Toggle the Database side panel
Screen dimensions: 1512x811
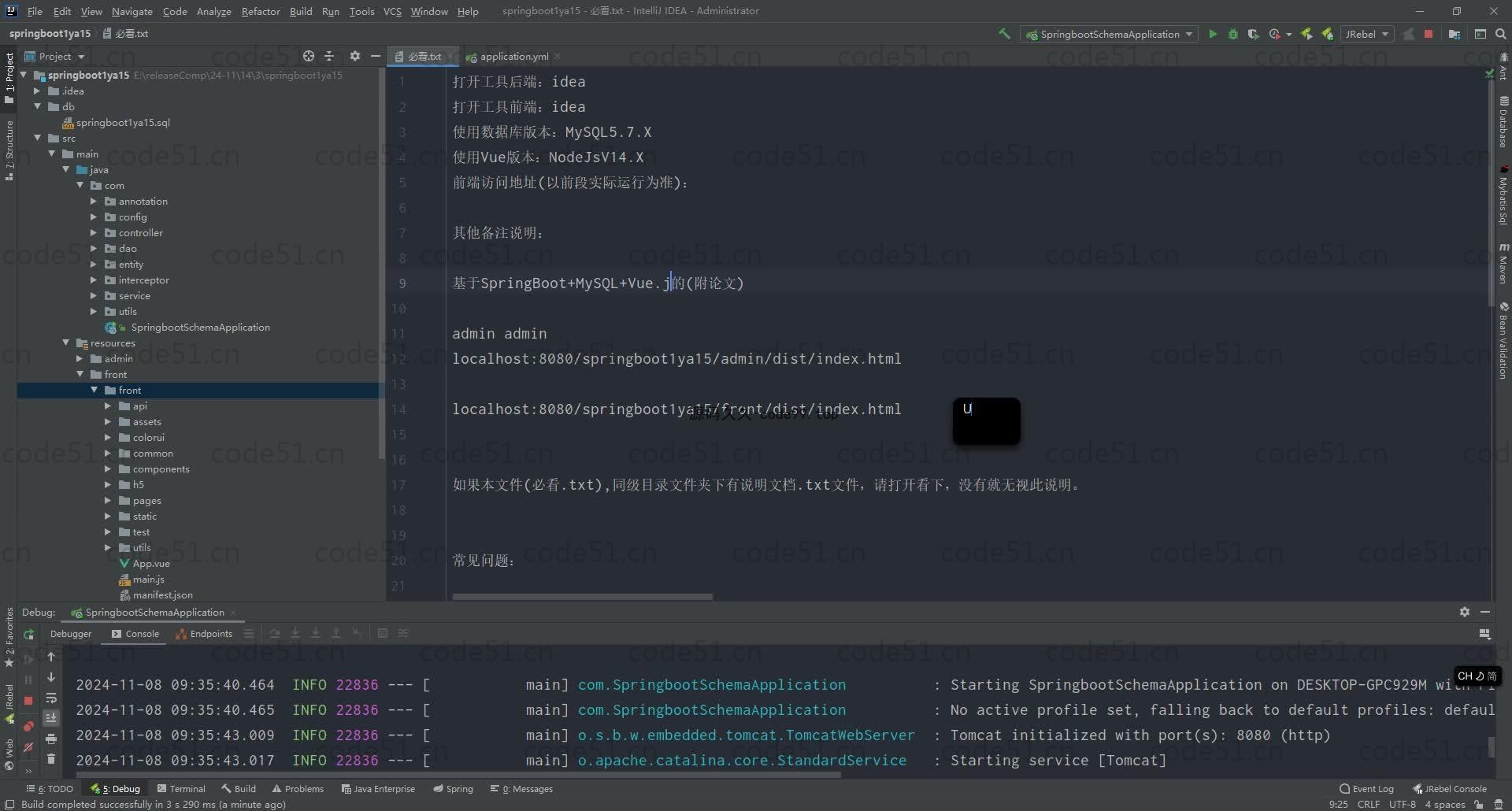coord(1503,122)
